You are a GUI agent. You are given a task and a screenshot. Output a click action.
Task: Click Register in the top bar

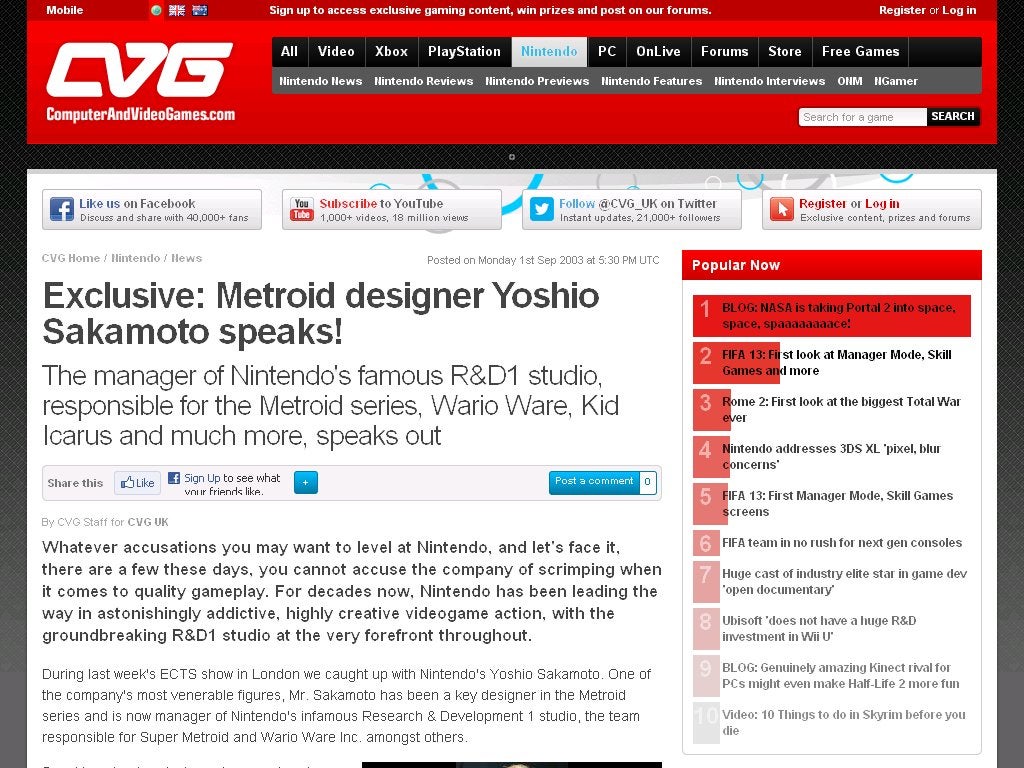click(x=902, y=10)
